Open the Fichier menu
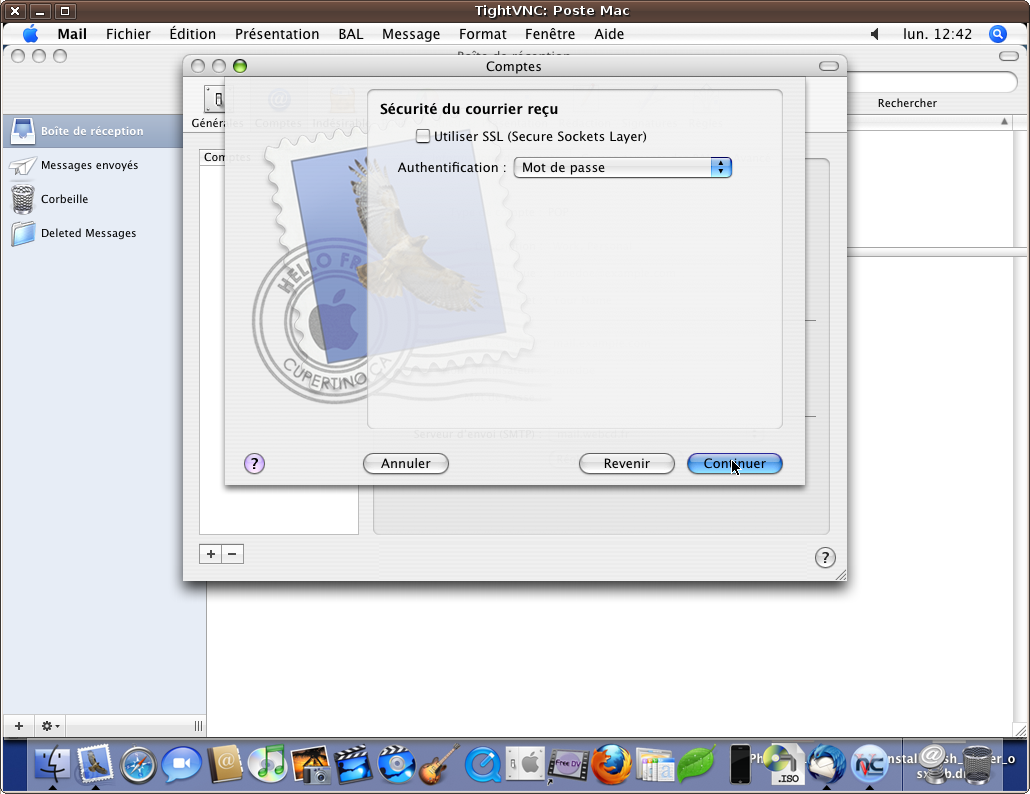 (128, 34)
